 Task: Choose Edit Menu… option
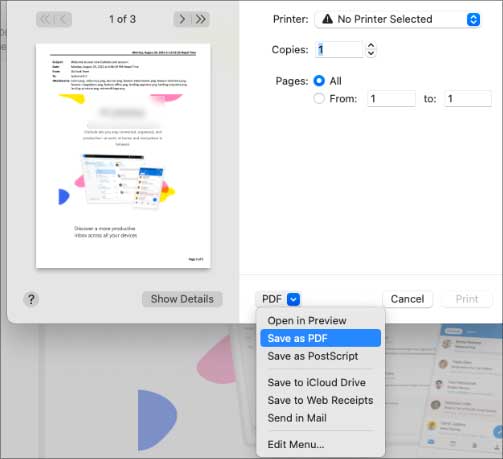pos(320,444)
